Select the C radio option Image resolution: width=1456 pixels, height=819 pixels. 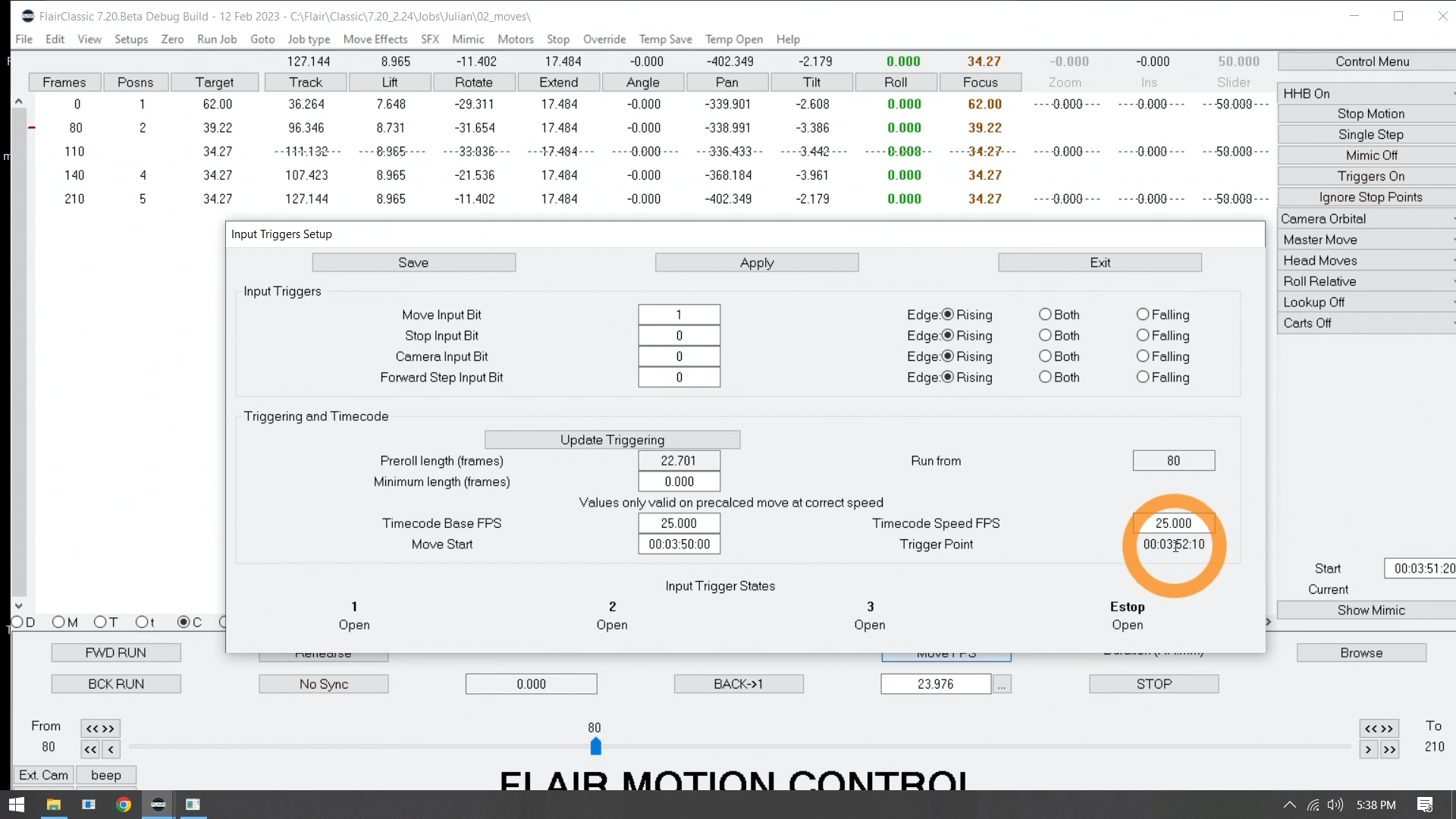click(x=184, y=623)
